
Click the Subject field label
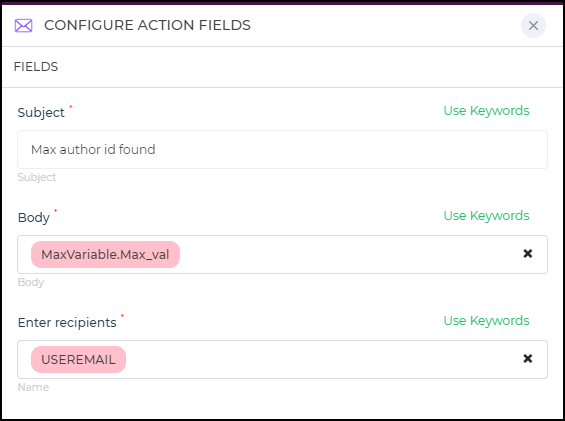pyautogui.click(x=41, y=112)
